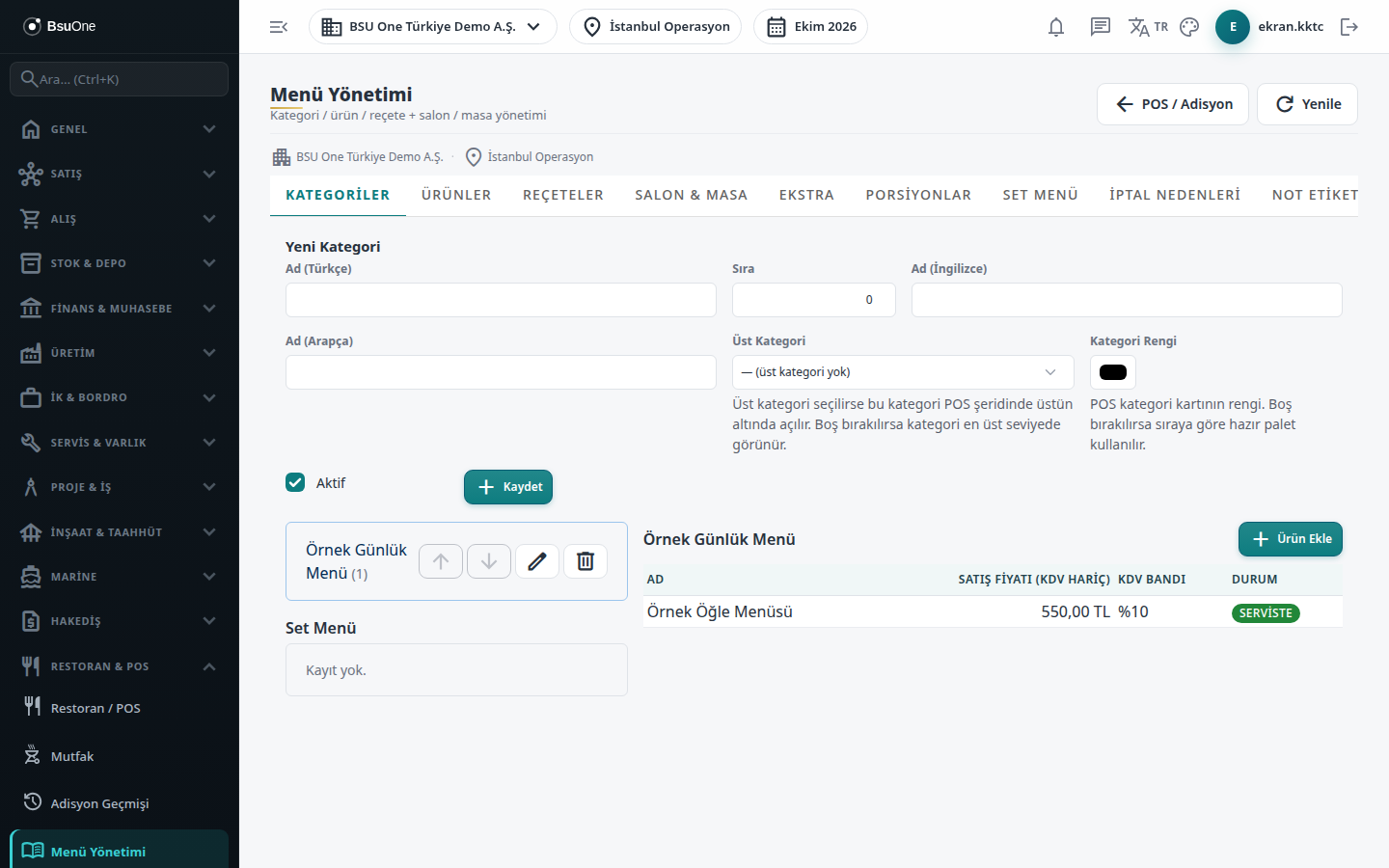
Task: Click the BsuOne logo
Action: coord(60,26)
